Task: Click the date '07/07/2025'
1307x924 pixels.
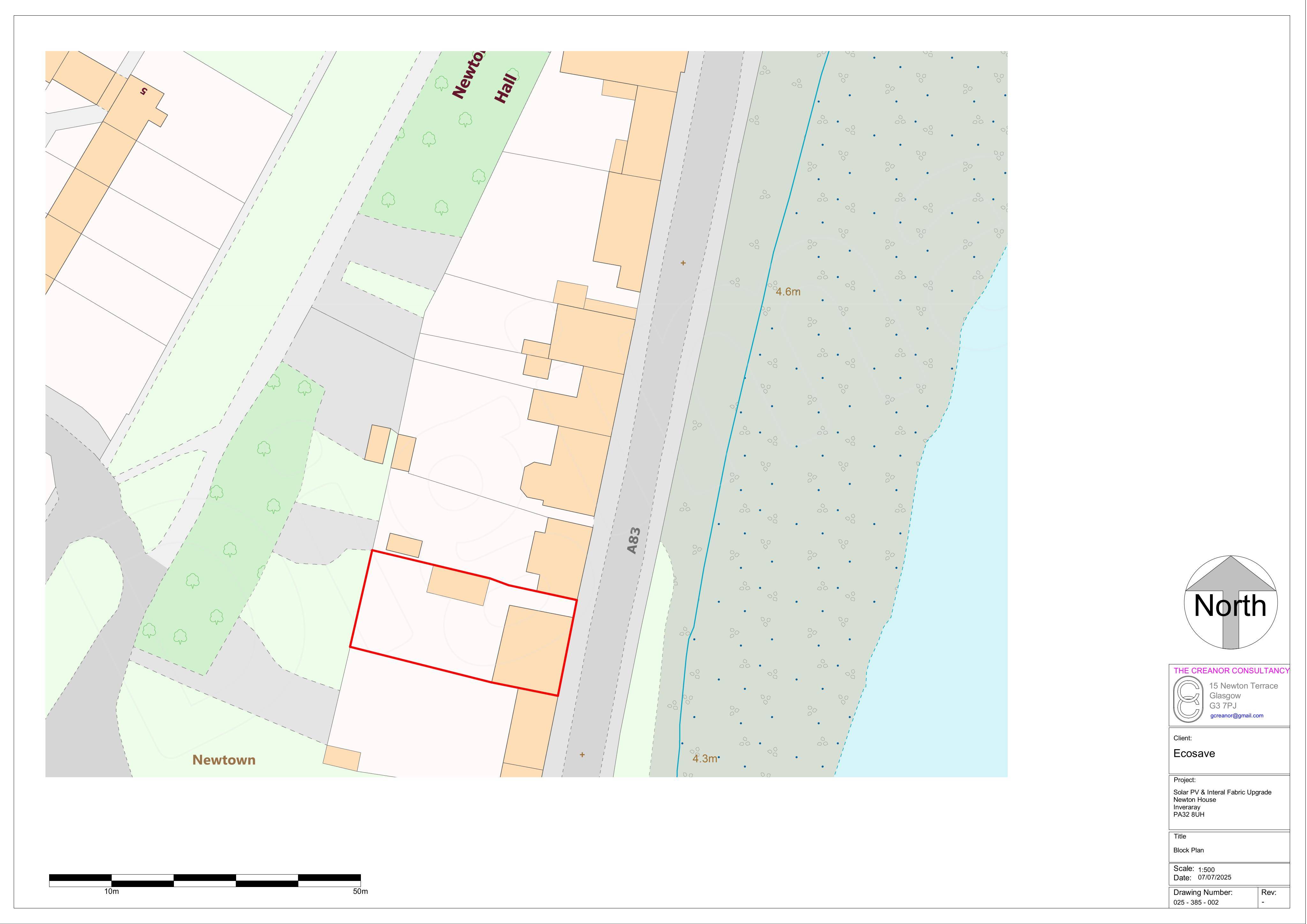Action: [x=1214, y=877]
